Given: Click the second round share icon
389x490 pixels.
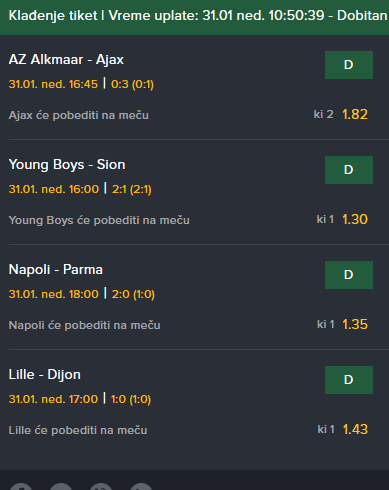Looking at the screenshot, I should 61,486.
